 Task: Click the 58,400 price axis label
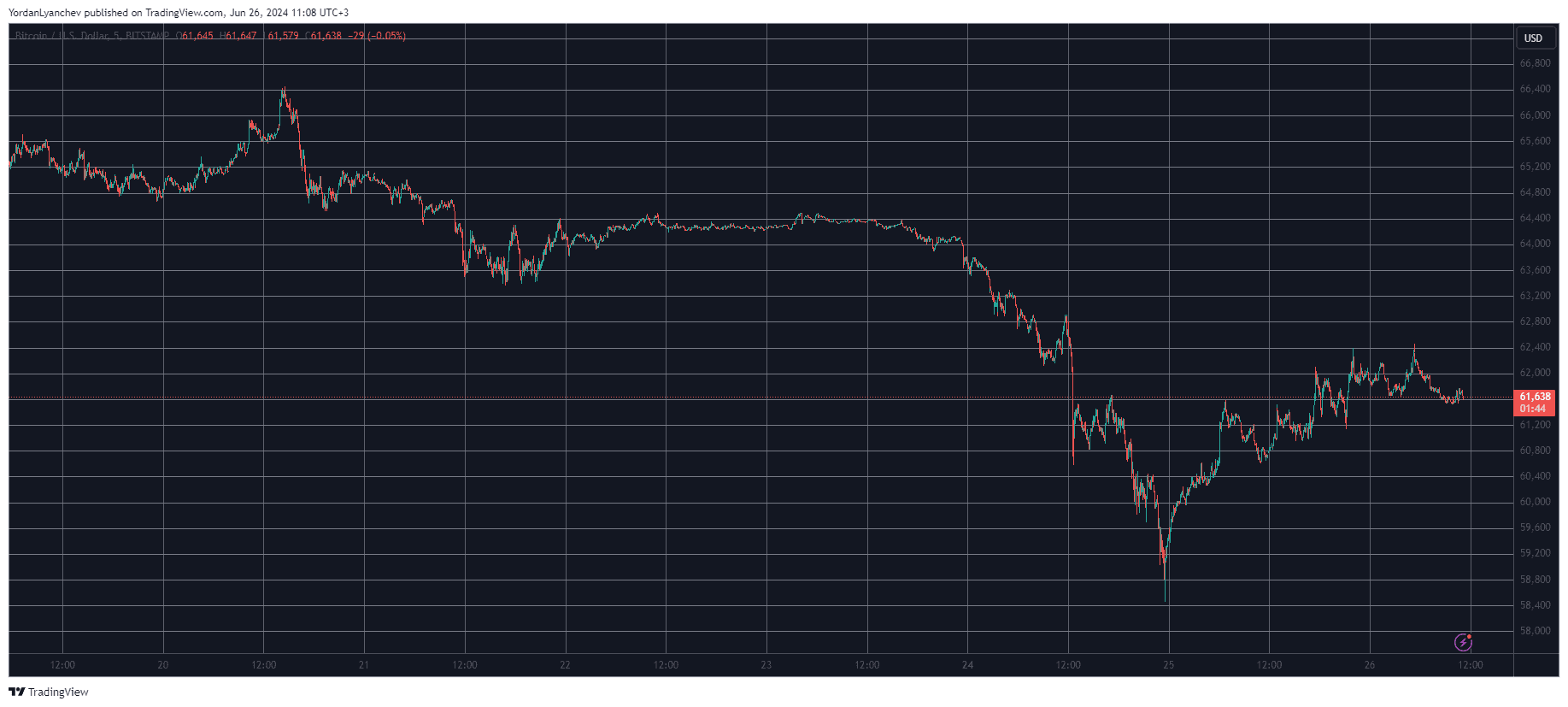click(1535, 605)
